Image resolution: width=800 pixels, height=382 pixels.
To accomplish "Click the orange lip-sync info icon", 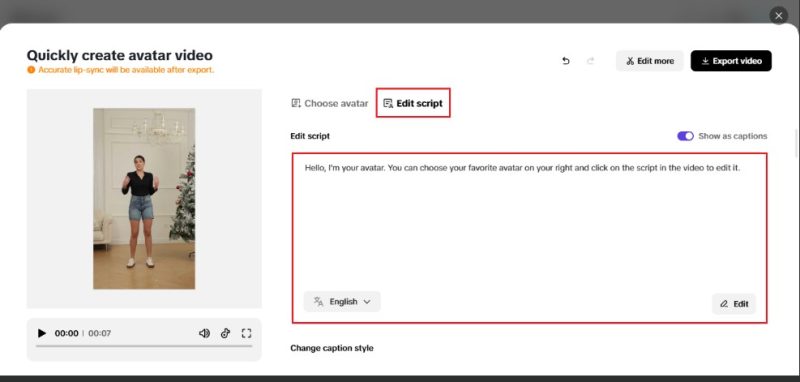I will 31,70.
